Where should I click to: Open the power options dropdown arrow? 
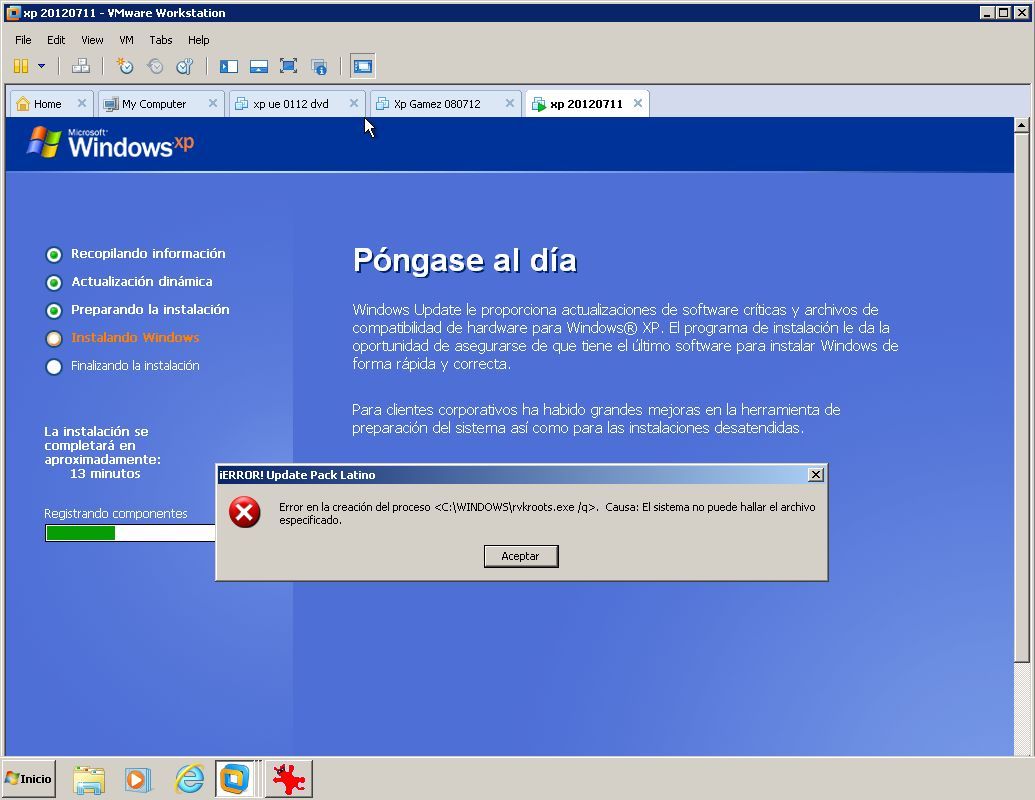coord(42,66)
